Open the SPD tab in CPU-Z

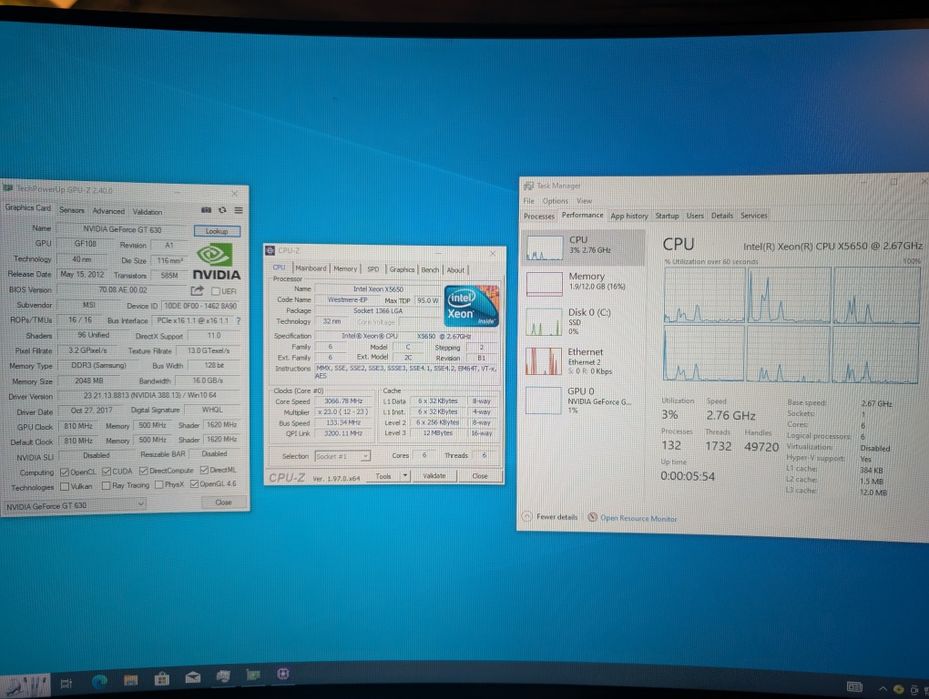(x=373, y=269)
